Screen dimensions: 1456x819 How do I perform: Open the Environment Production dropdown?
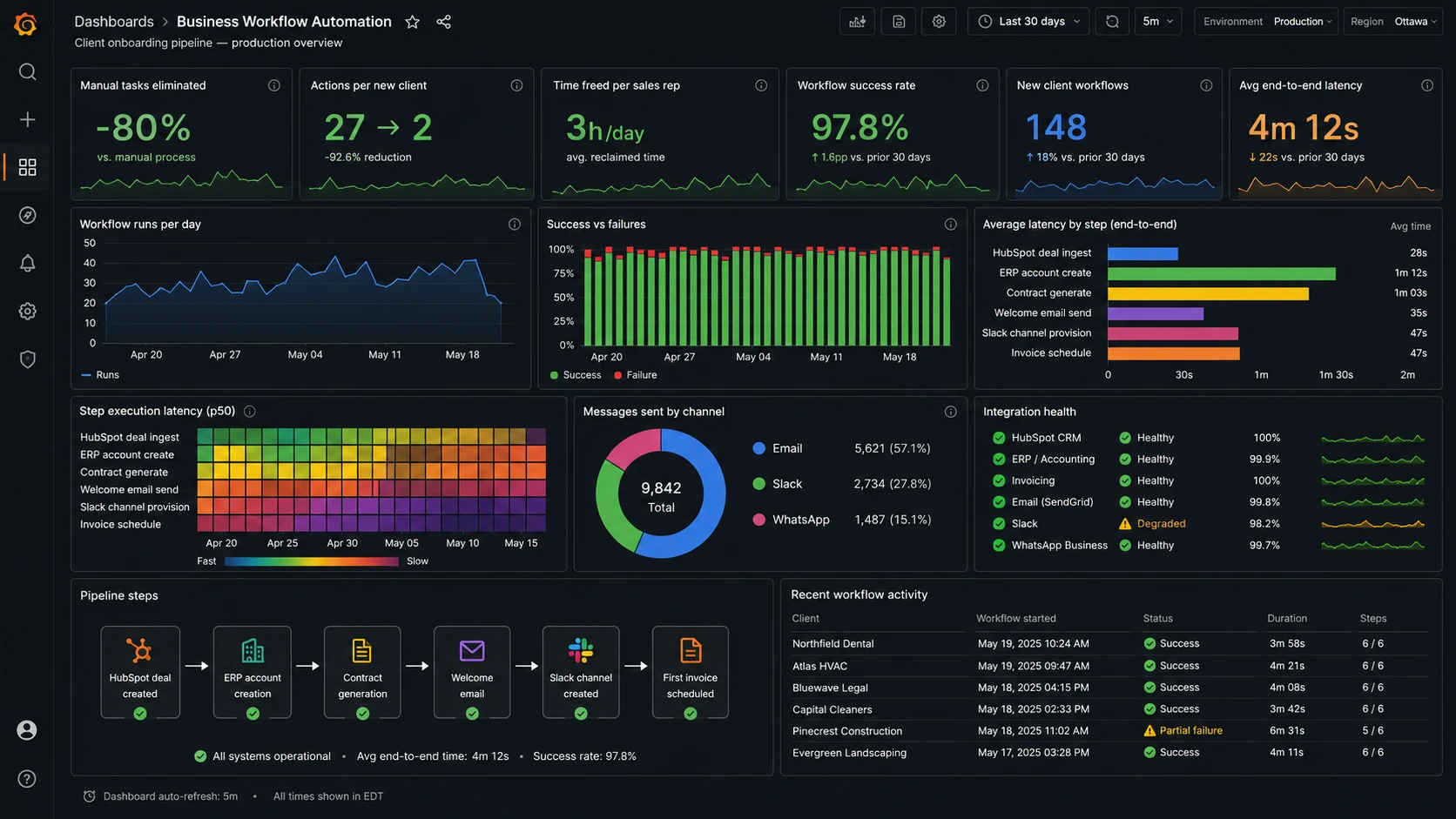[x=1266, y=22]
